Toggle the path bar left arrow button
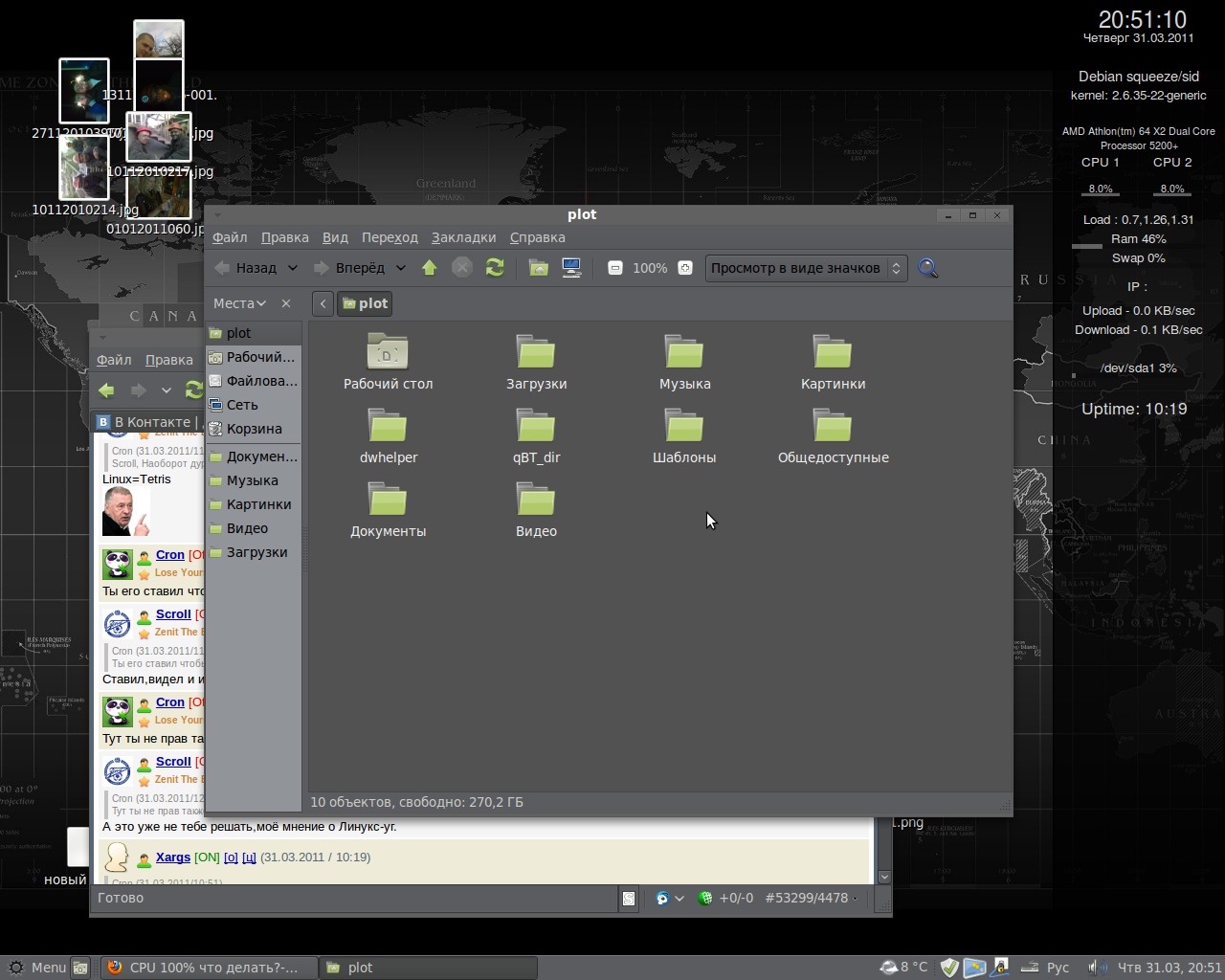The image size is (1225, 980). pos(323,303)
